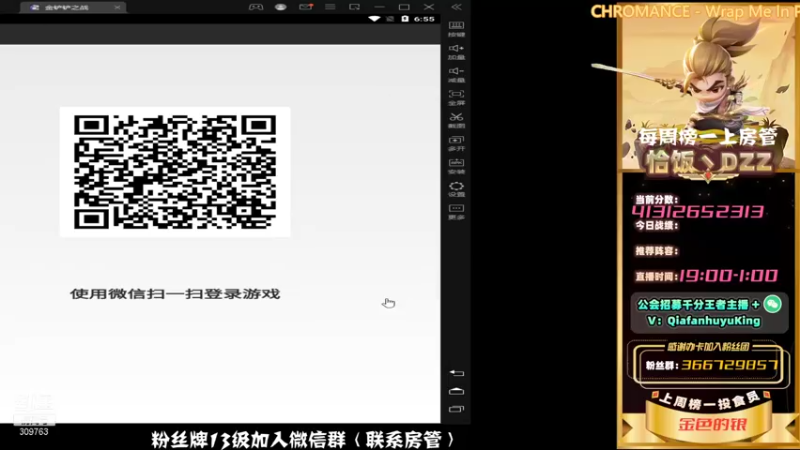
Task: Open Android recent apps button
Action: [456, 409]
